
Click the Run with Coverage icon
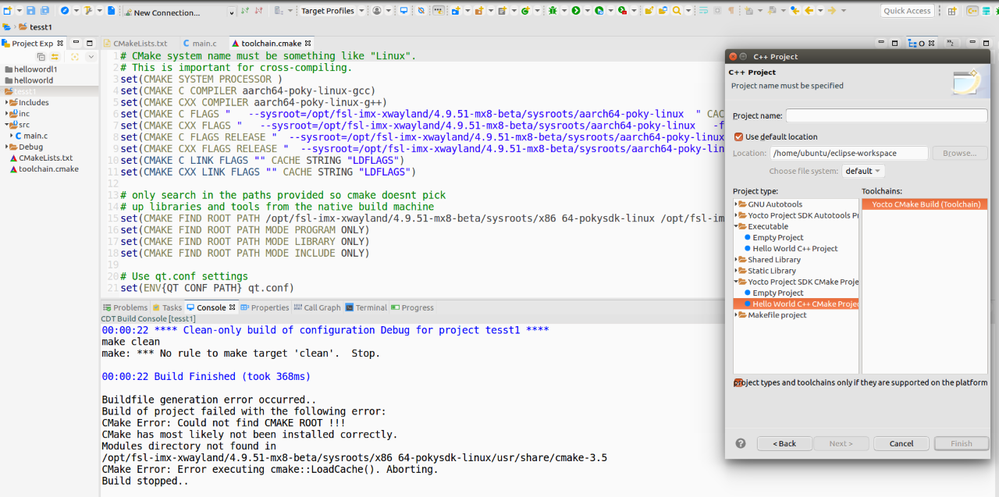(x=600, y=11)
